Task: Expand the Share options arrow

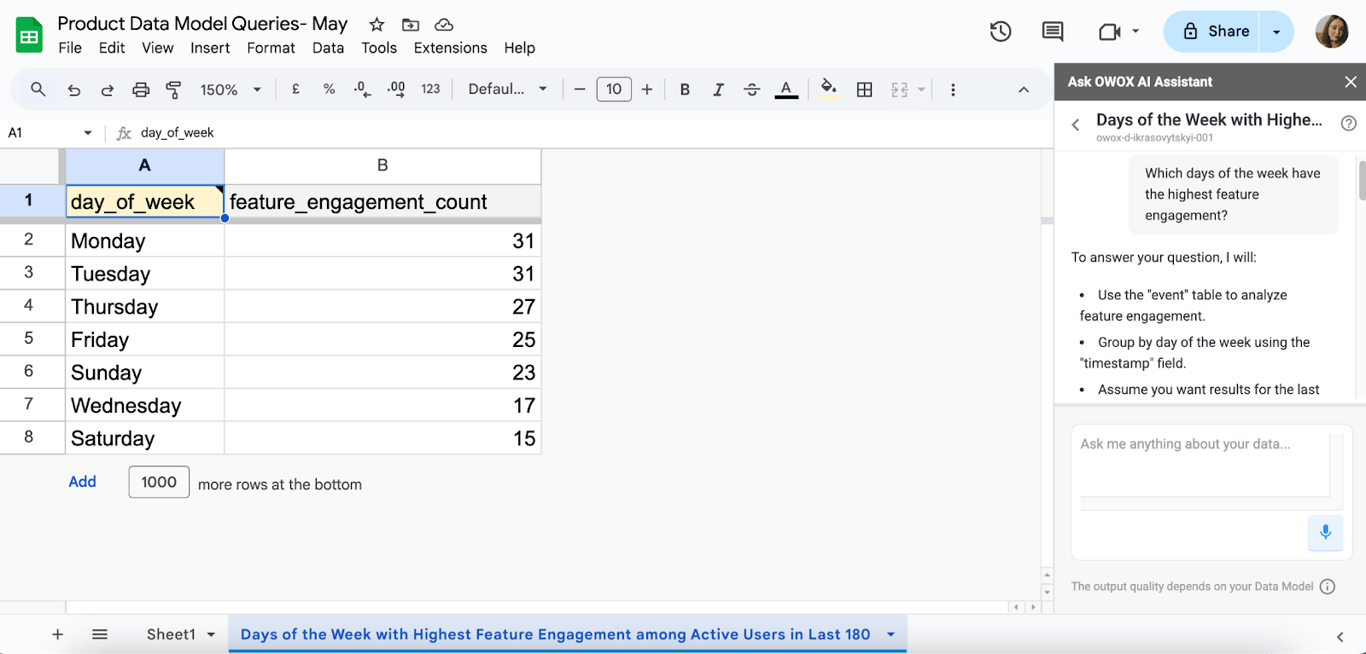Action: pyautogui.click(x=1276, y=32)
